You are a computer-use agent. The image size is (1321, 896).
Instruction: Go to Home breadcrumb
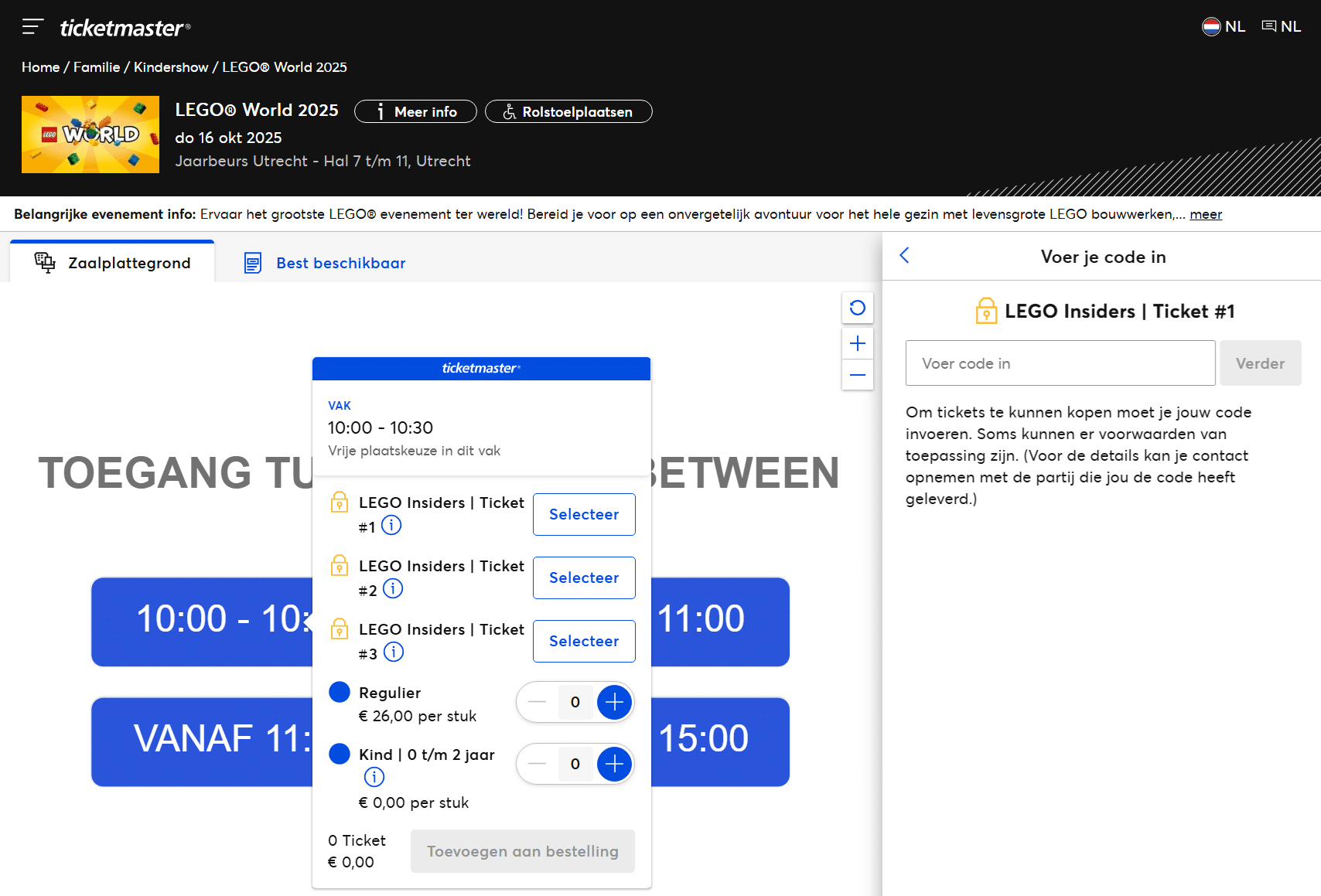(40, 67)
